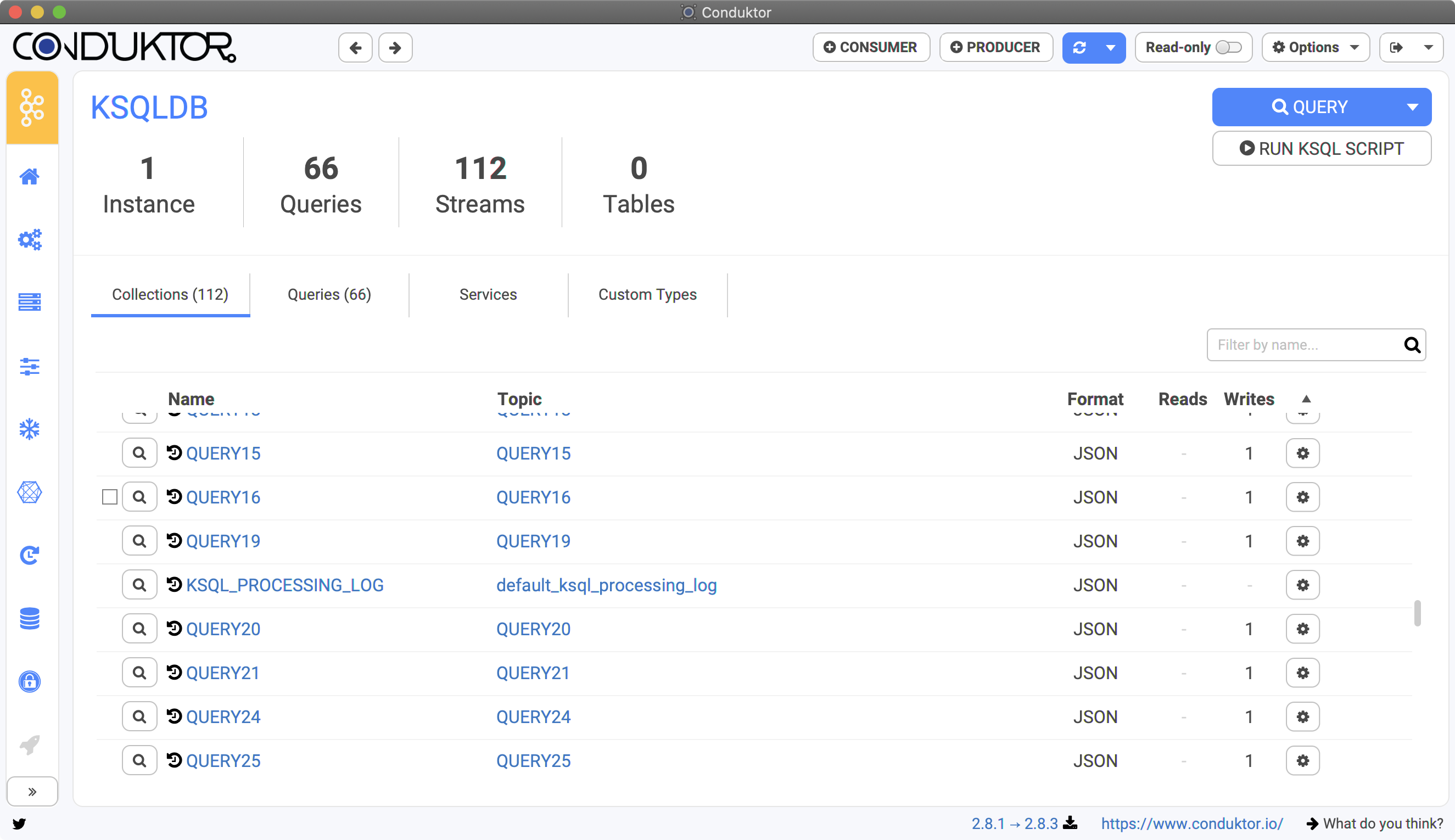This screenshot has width=1455, height=840.
Task: Click the Twitter bird icon
Action: [x=19, y=824]
